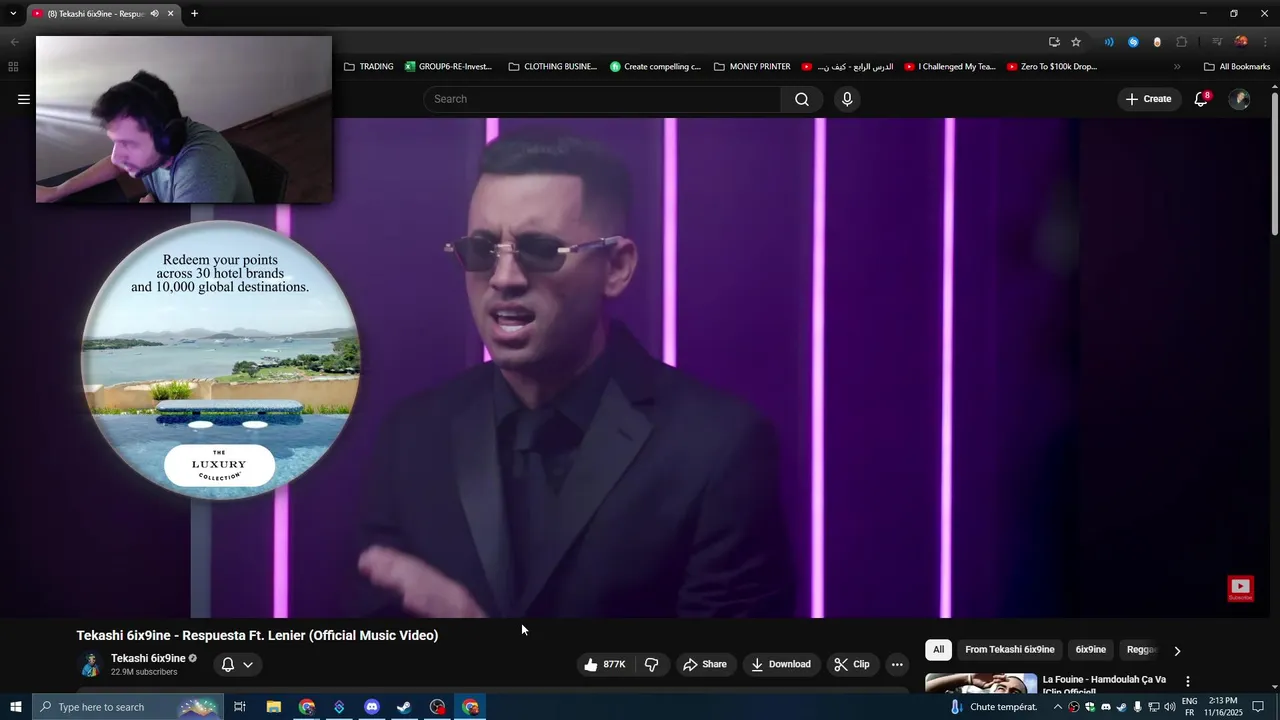Open the Shazam extension icon
Viewport: 1280px width, 720px height.
tap(1133, 42)
